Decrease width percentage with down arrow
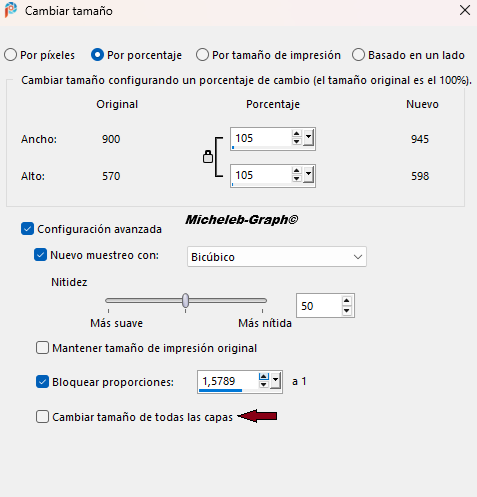The height and width of the screenshot is (497, 477). tap(296, 142)
